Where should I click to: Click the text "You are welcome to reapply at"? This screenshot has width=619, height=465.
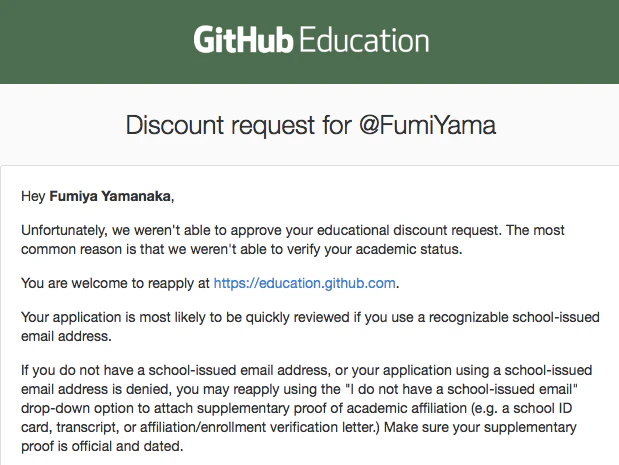(x=115, y=283)
